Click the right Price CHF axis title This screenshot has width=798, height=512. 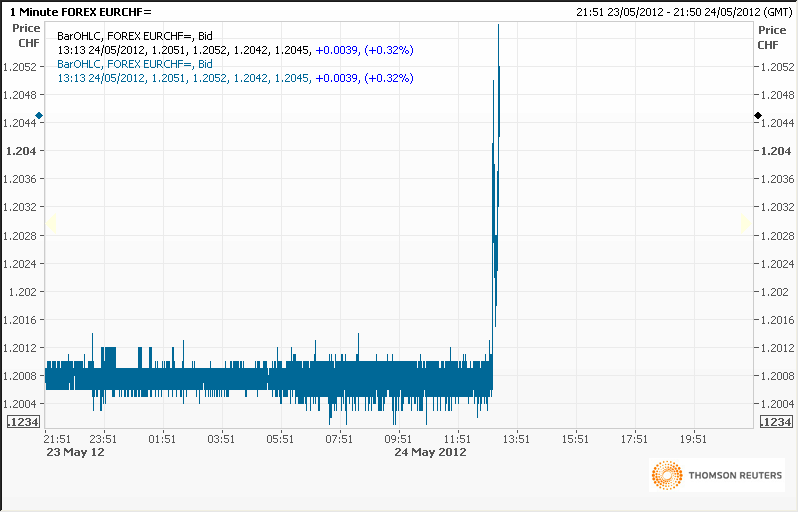click(768, 37)
